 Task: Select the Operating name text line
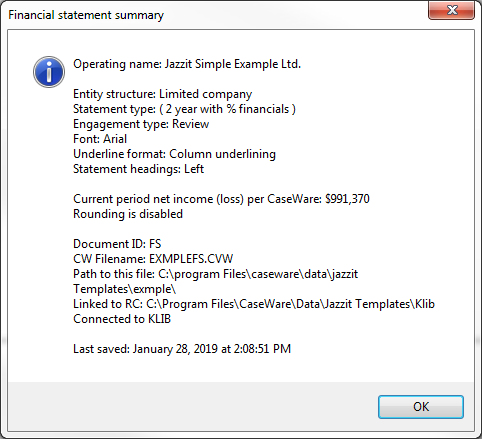[x=187, y=64]
